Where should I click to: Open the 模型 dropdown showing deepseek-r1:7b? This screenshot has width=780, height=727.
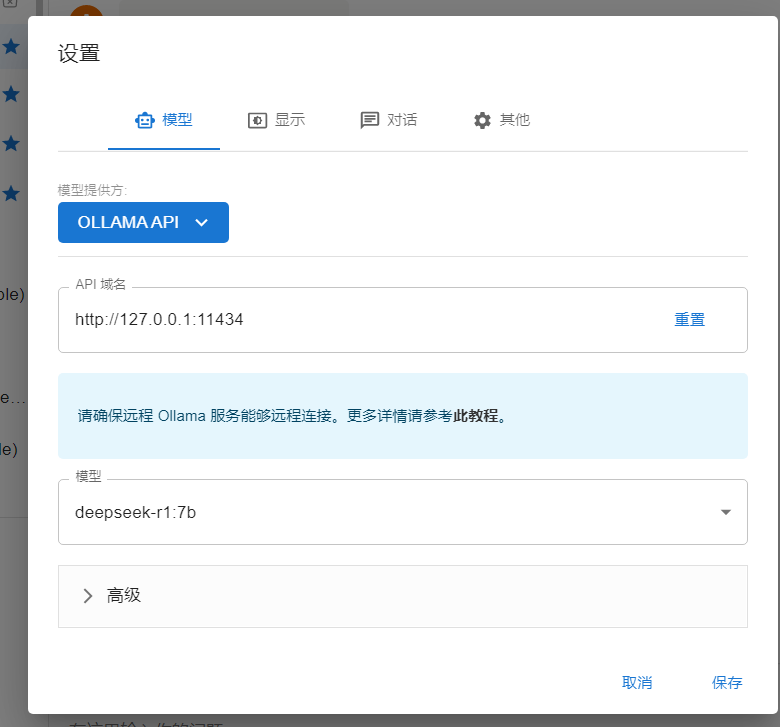(402, 512)
